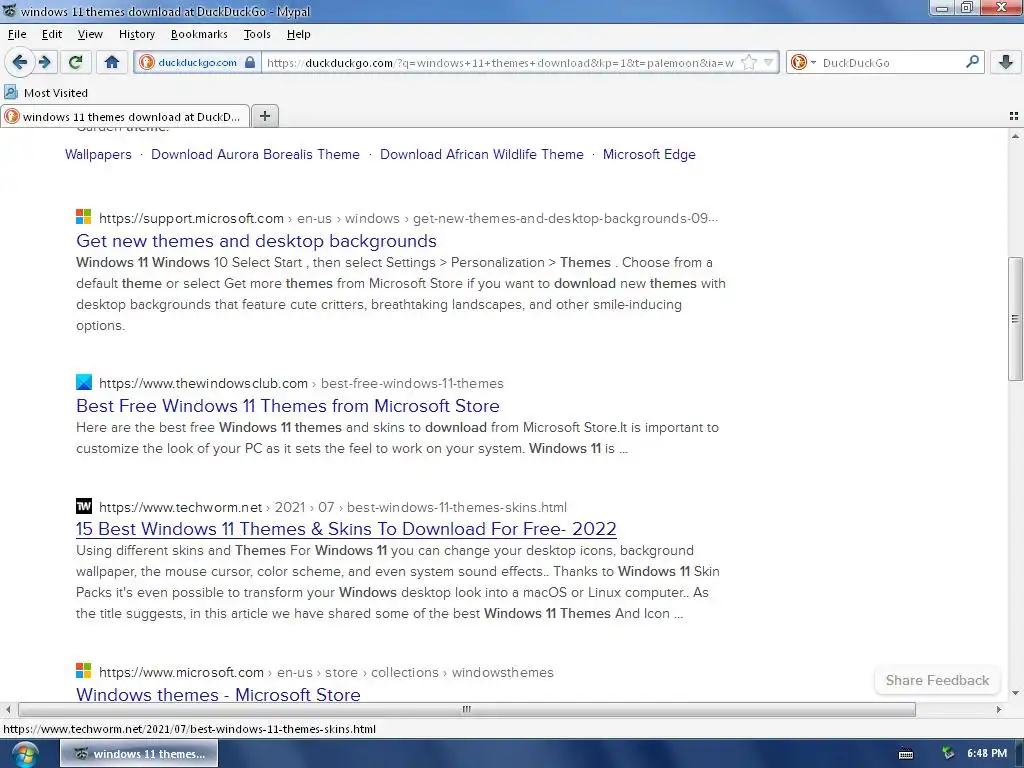This screenshot has height=768, width=1024.
Task: Click the Microsoft logo beside www.microsoft.com
Action: tap(84, 671)
